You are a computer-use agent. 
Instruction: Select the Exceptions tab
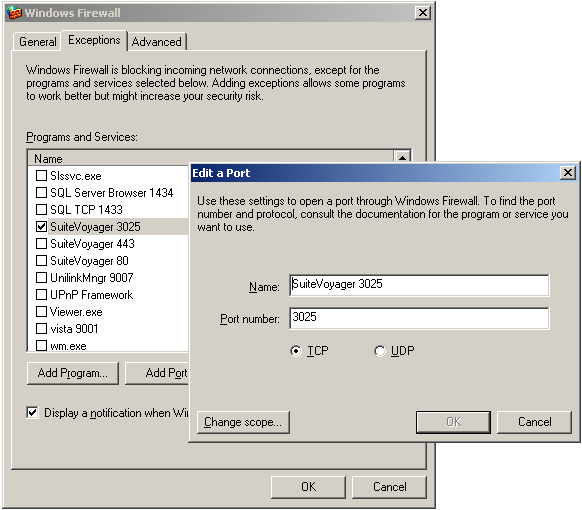(x=94, y=40)
